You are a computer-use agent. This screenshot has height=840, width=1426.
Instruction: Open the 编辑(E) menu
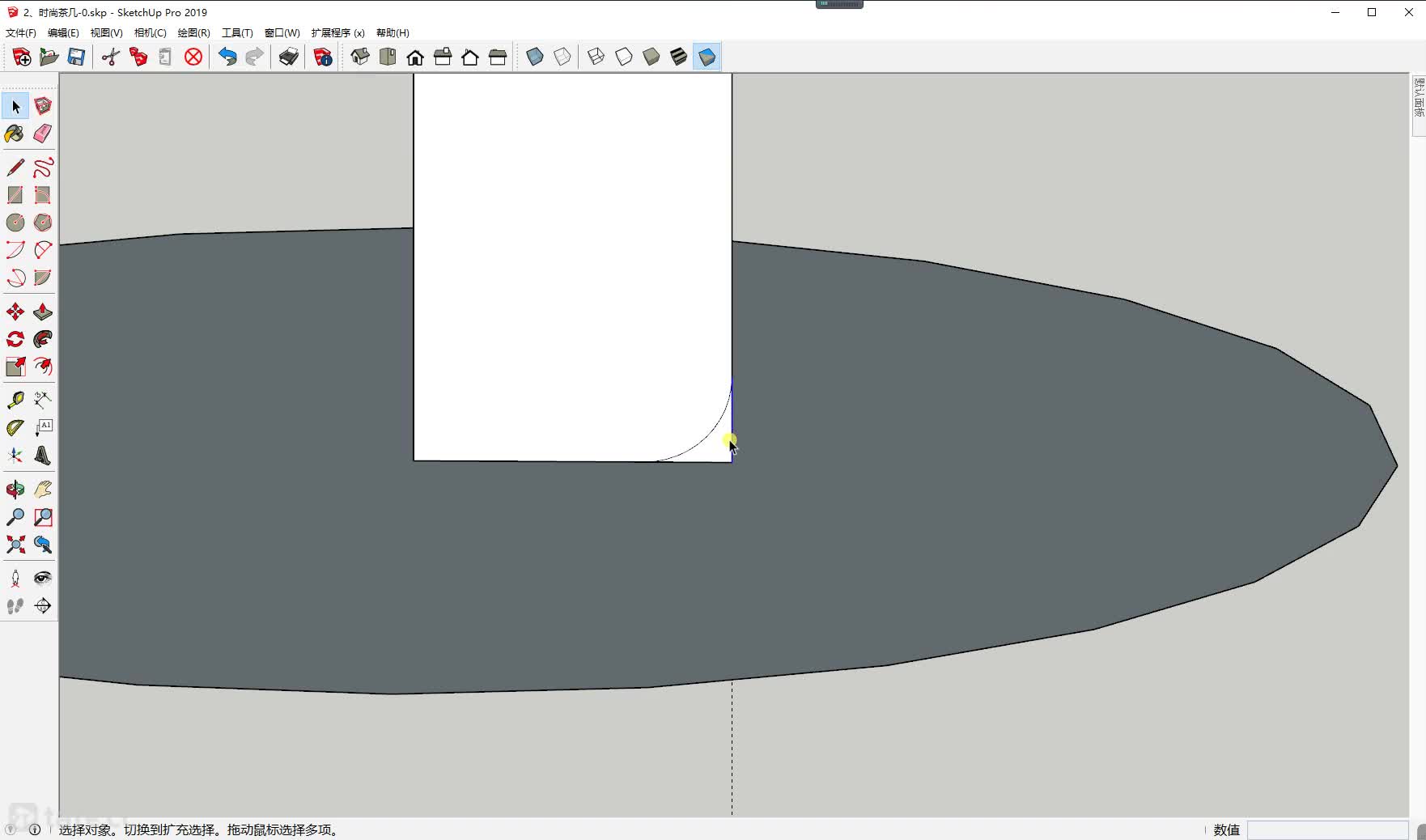tap(63, 33)
